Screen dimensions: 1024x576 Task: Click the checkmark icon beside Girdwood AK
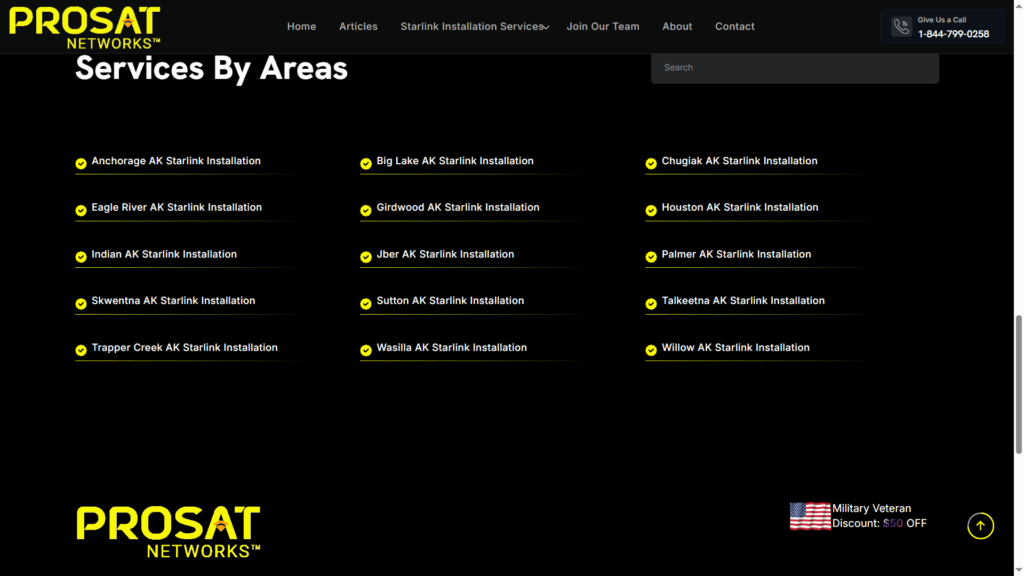point(366,210)
